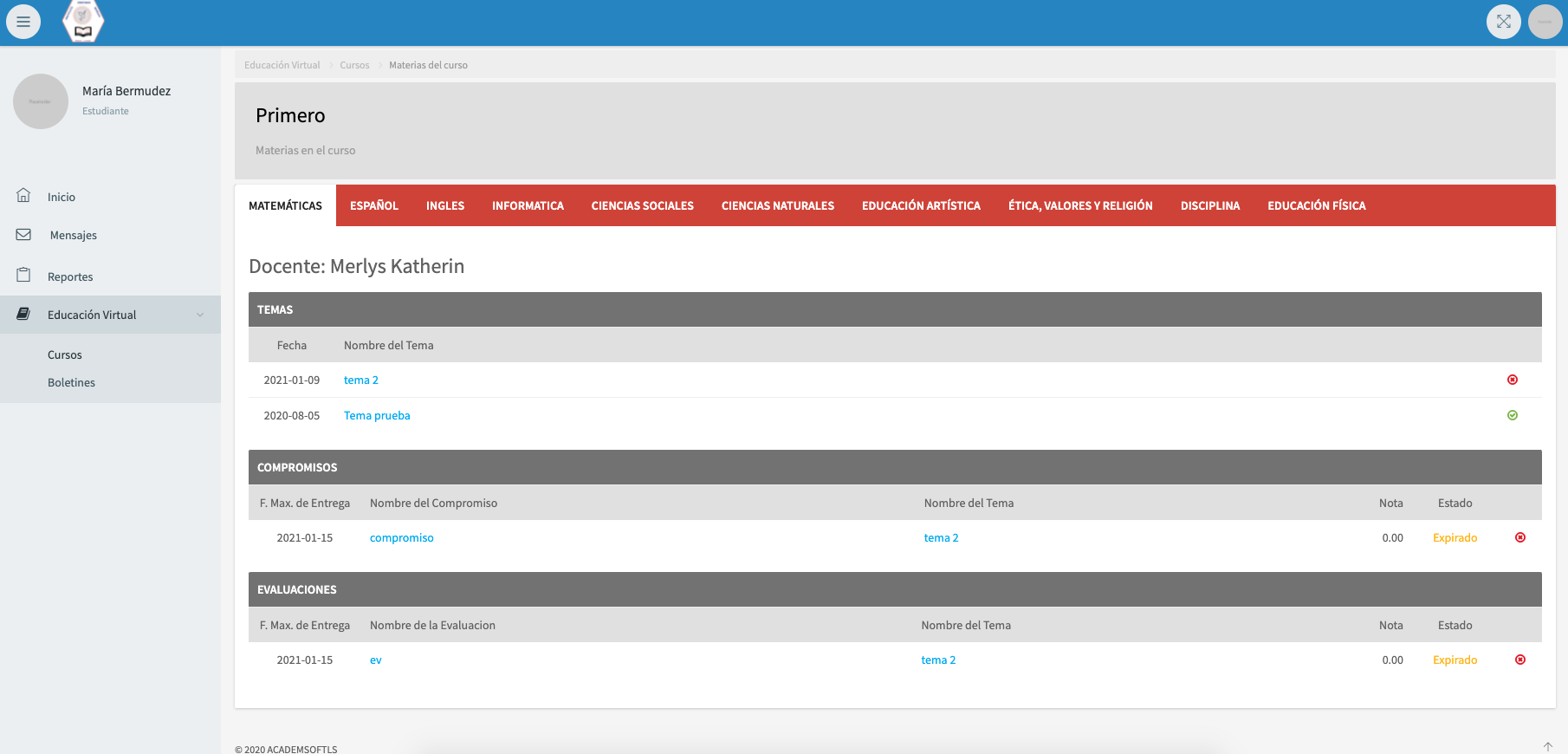The image size is (1568, 754).
Task: Open the Tema prueba topic link
Action: tap(377, 415)
